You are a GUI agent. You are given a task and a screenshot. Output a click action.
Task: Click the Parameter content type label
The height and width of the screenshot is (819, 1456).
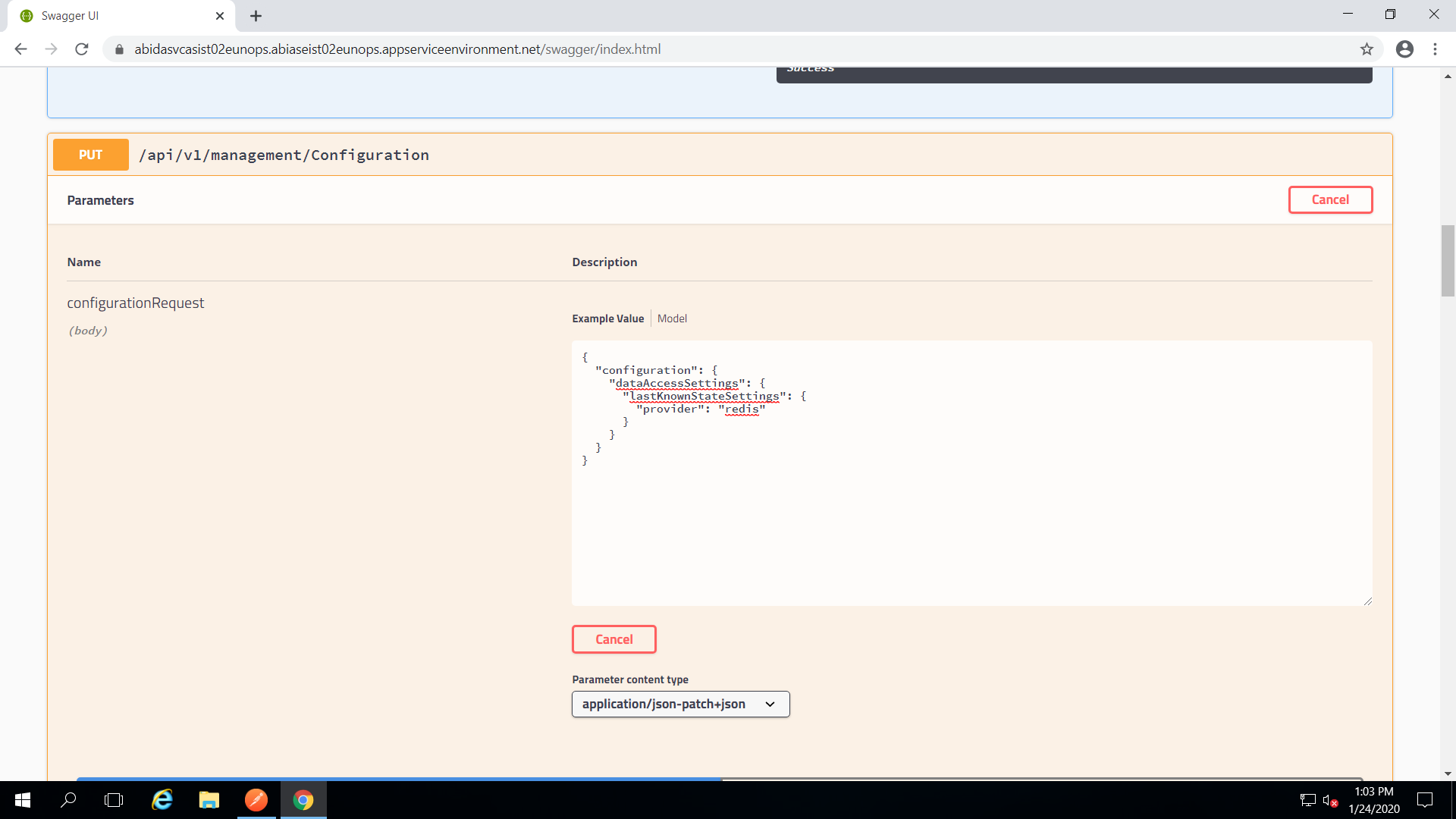point(630,679)
